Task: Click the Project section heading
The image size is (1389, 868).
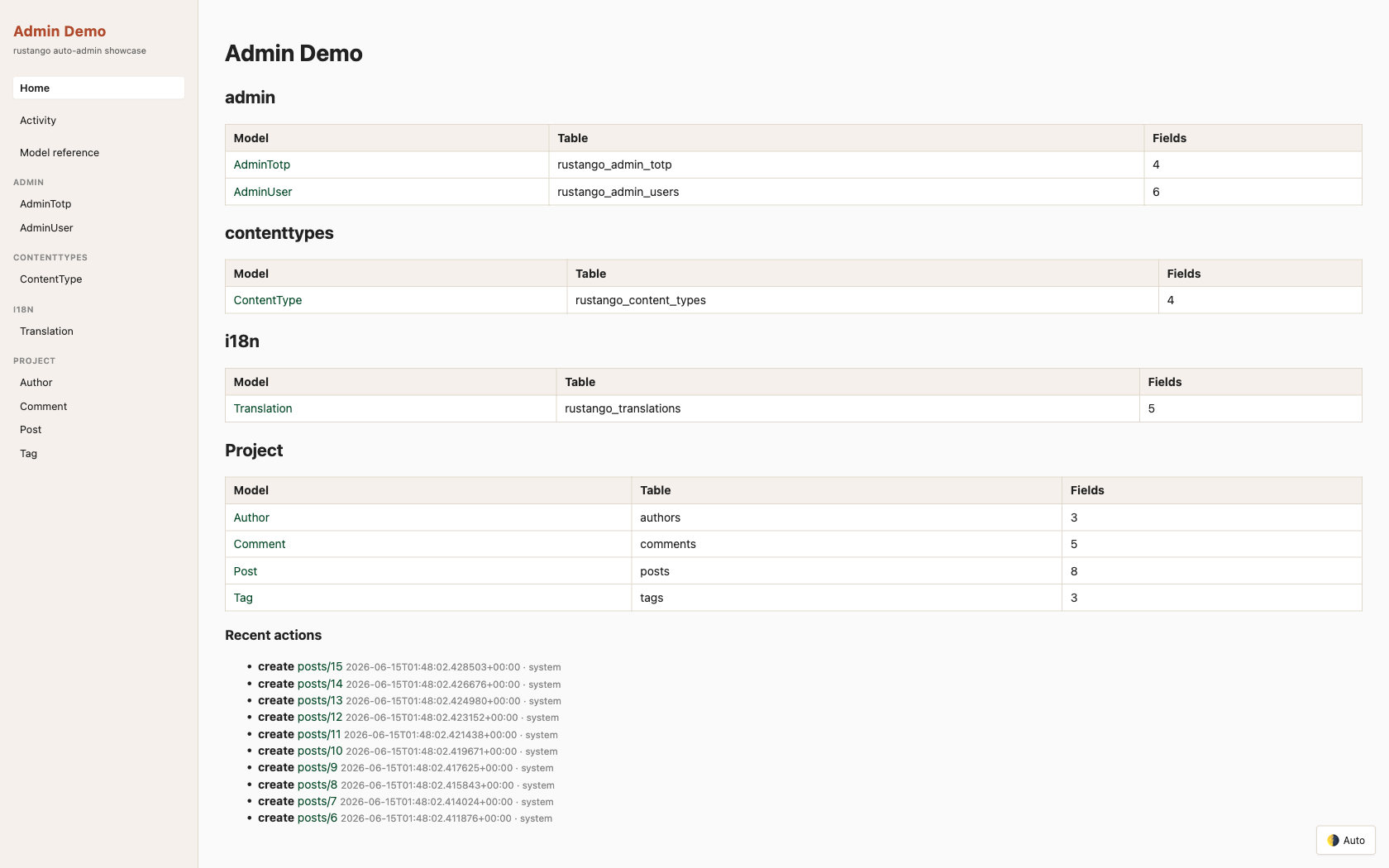Action: tap(254, 451)
